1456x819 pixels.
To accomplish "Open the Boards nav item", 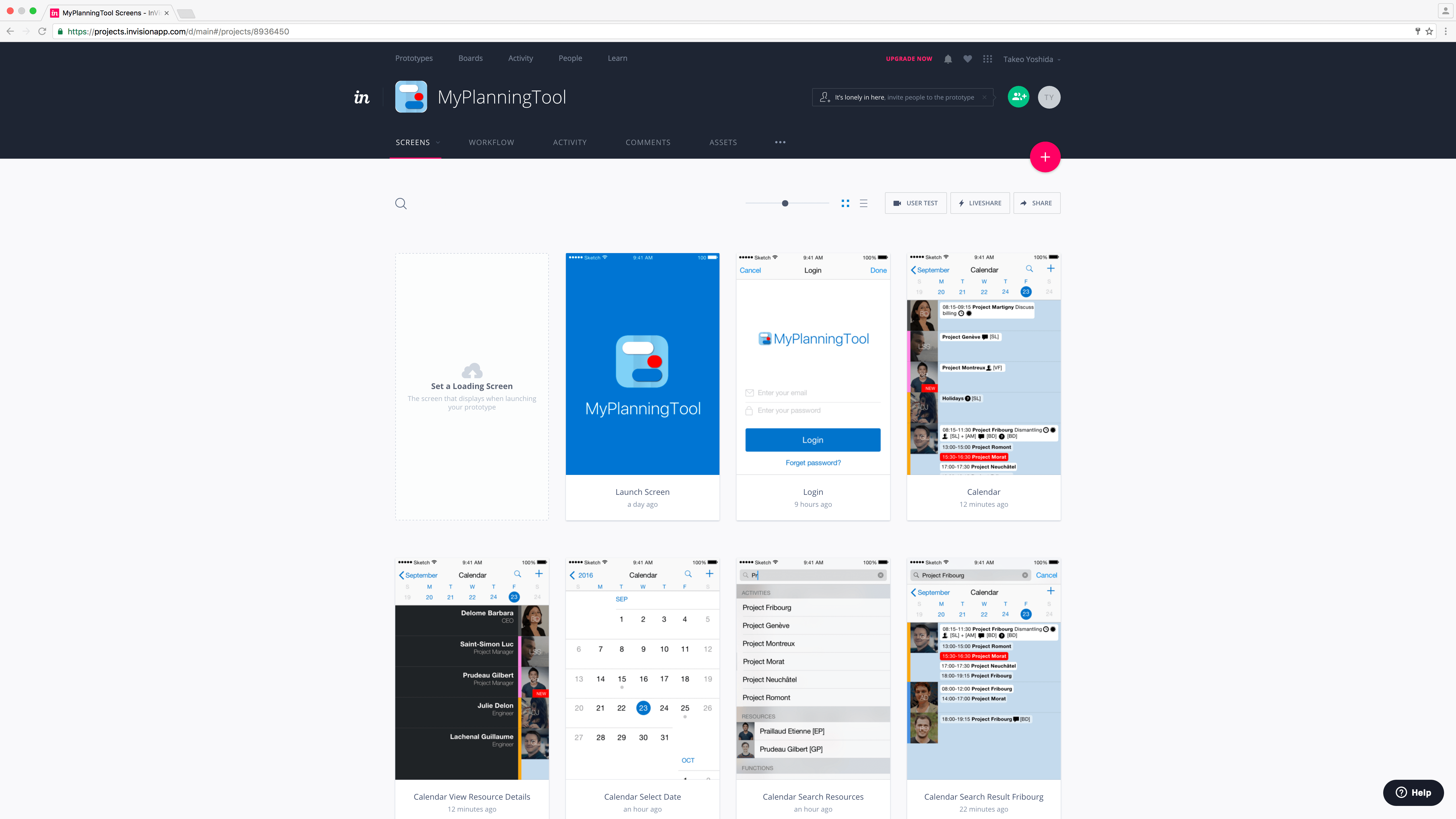I will pos(470,58).
